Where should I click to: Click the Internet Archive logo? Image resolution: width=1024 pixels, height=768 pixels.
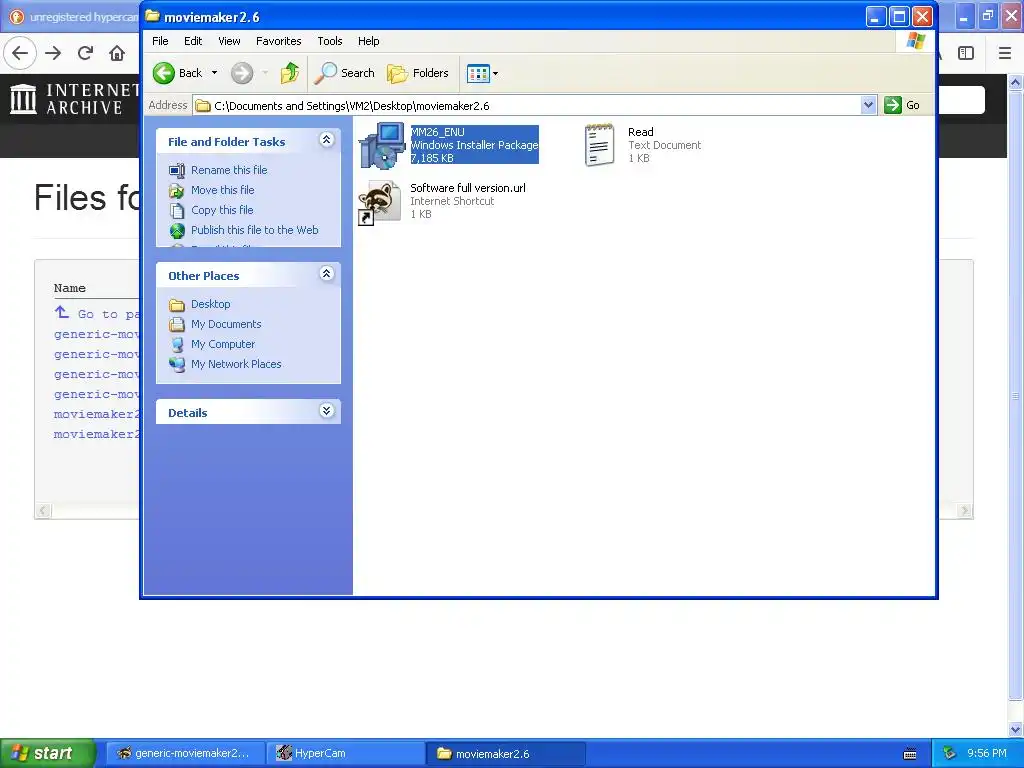[74, 99]
